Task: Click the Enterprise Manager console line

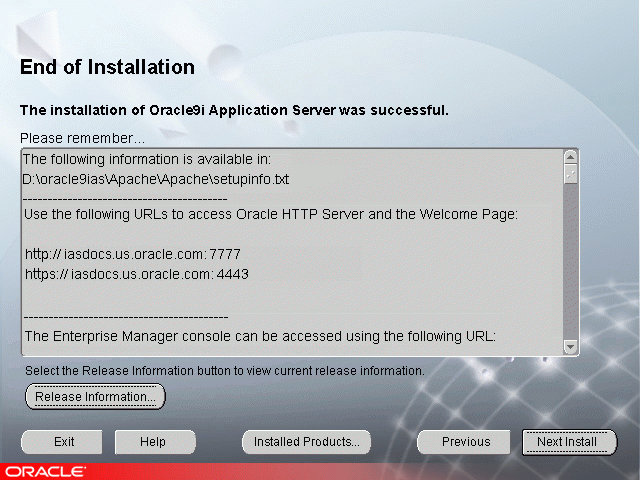Action: 260,336
